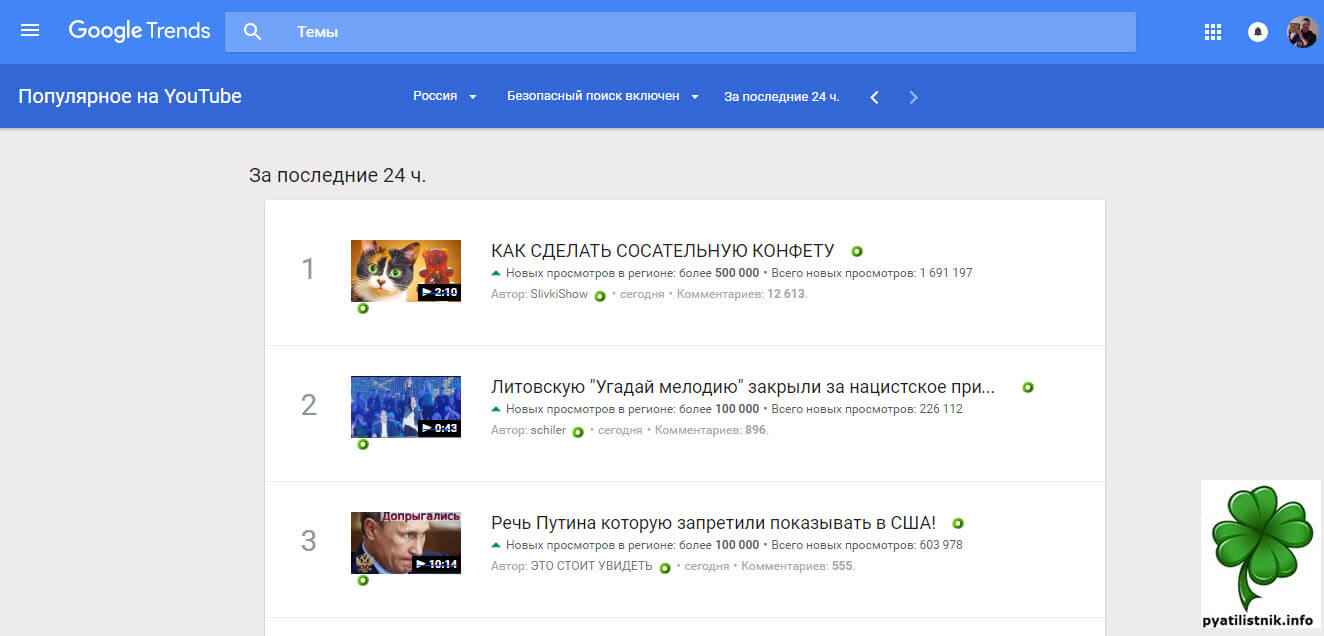The width and height of the screenshot is (1324, 636).
Task: Click total new views 1 691 197
Action: tap(946, 273)
